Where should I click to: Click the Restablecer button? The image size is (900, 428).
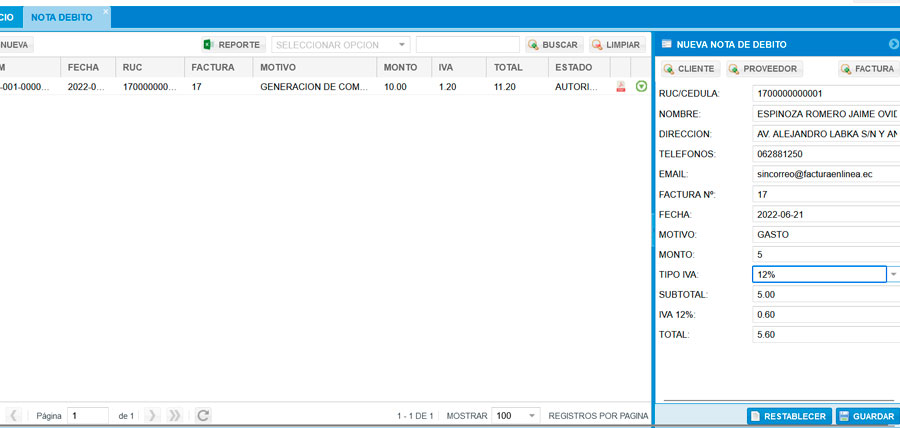(788, 416)
